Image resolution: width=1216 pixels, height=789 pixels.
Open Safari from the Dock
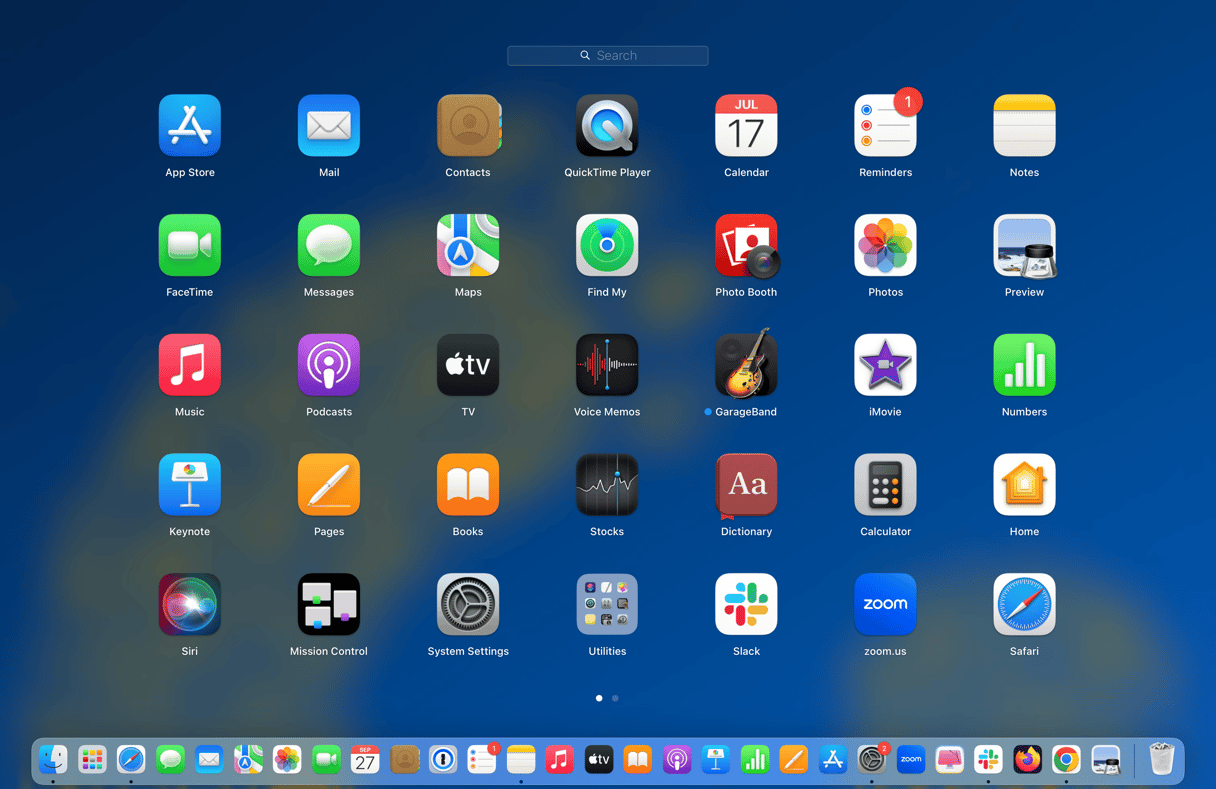[131, 760]
